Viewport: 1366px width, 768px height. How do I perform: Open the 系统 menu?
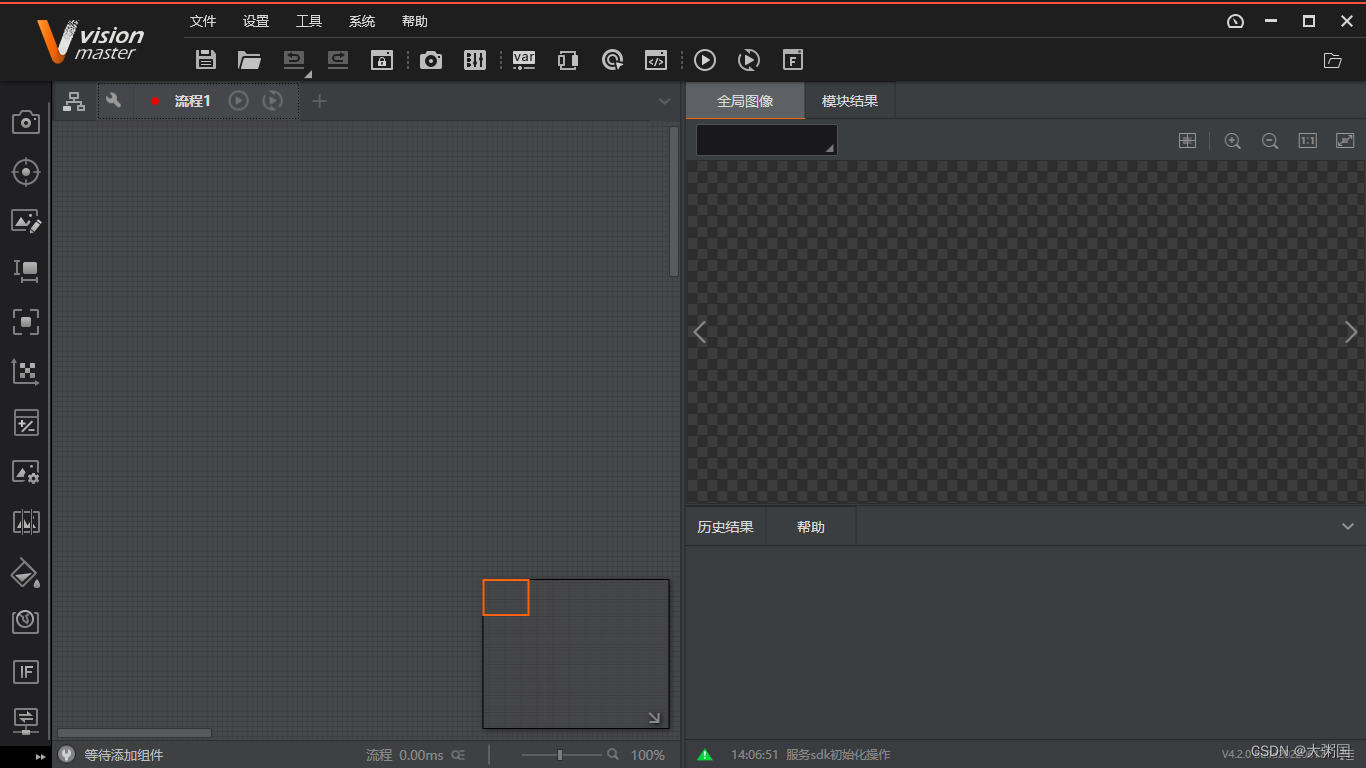point(362,21)
